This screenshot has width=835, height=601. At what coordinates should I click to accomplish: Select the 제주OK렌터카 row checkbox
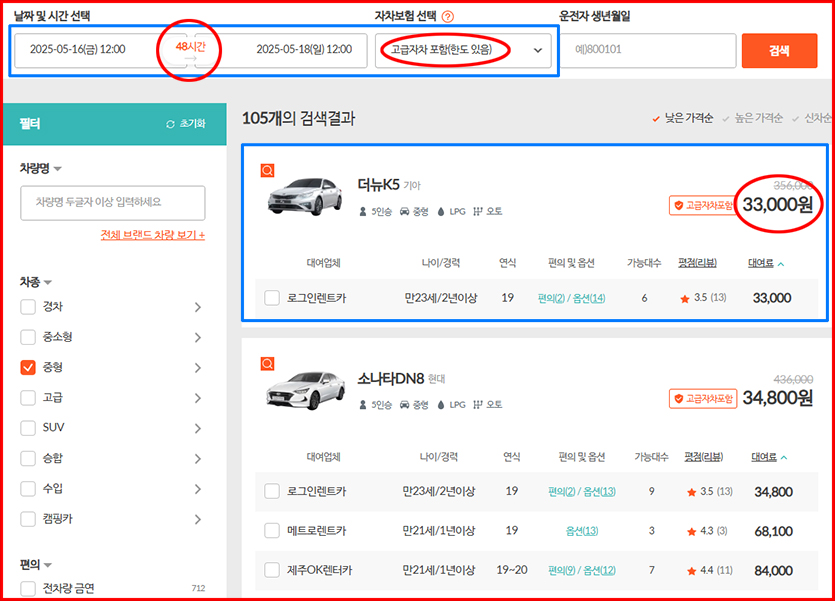272,570
